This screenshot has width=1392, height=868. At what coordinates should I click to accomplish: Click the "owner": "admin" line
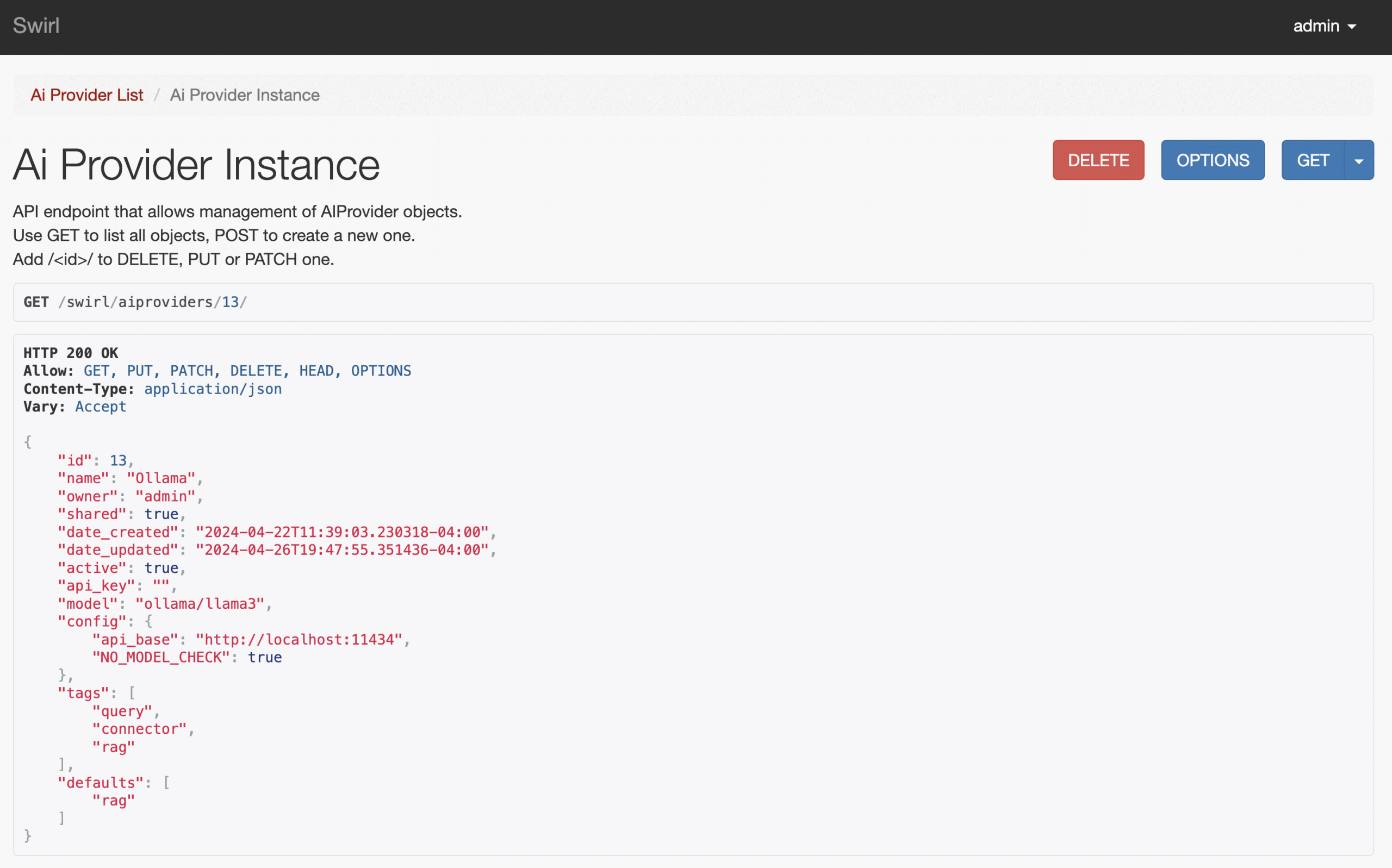(x=130, y=496)
